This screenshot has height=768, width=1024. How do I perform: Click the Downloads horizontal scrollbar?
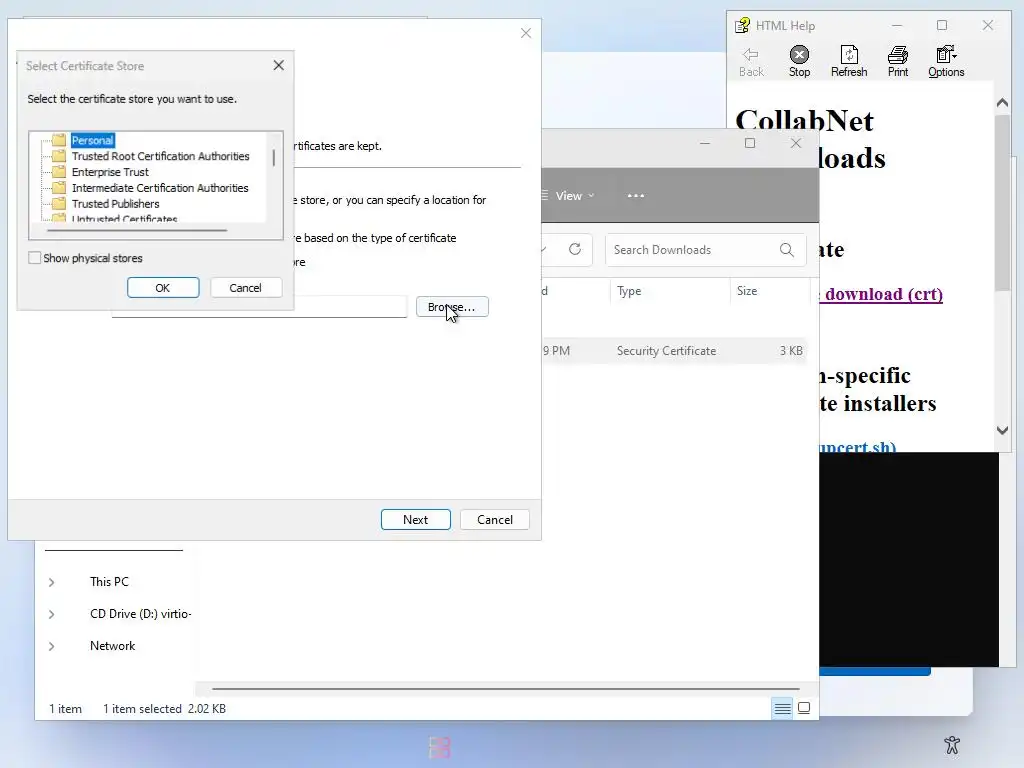[x=506, y=688]
